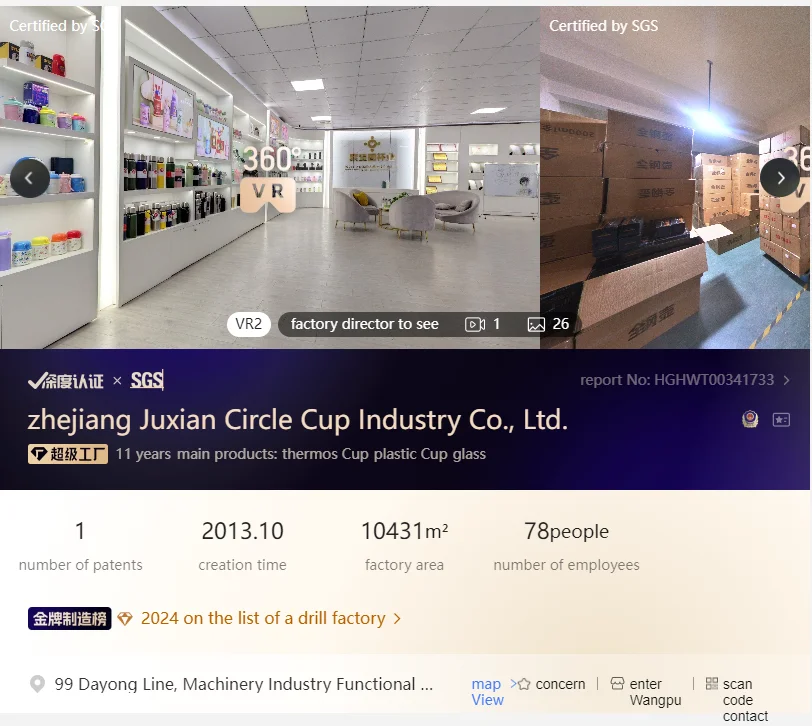812x726 pixels.
Task: Open the warehouse boxes panorama thumbnail
Action: [x=675, y=177]
